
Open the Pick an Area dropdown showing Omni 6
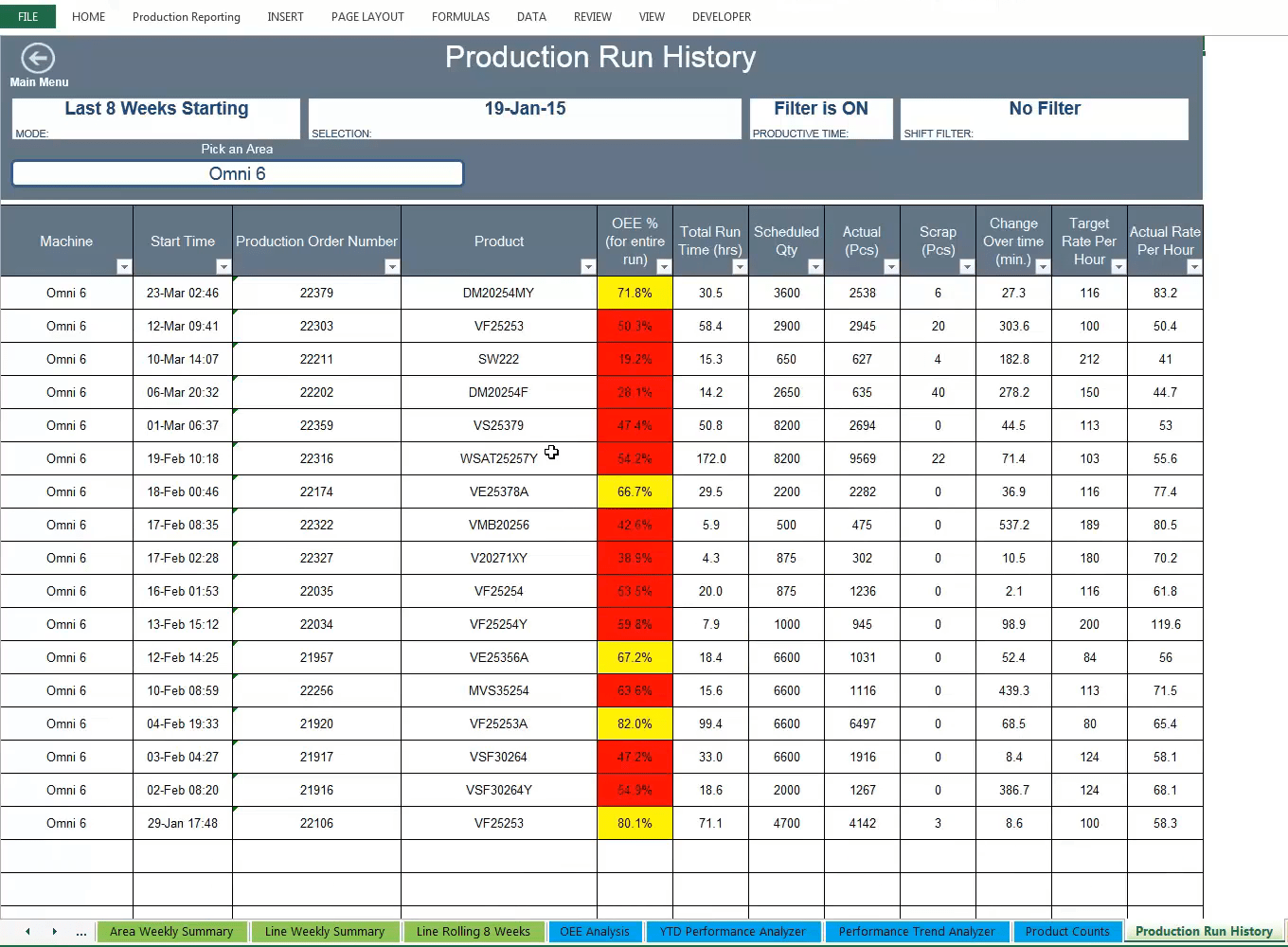[237, 173]
